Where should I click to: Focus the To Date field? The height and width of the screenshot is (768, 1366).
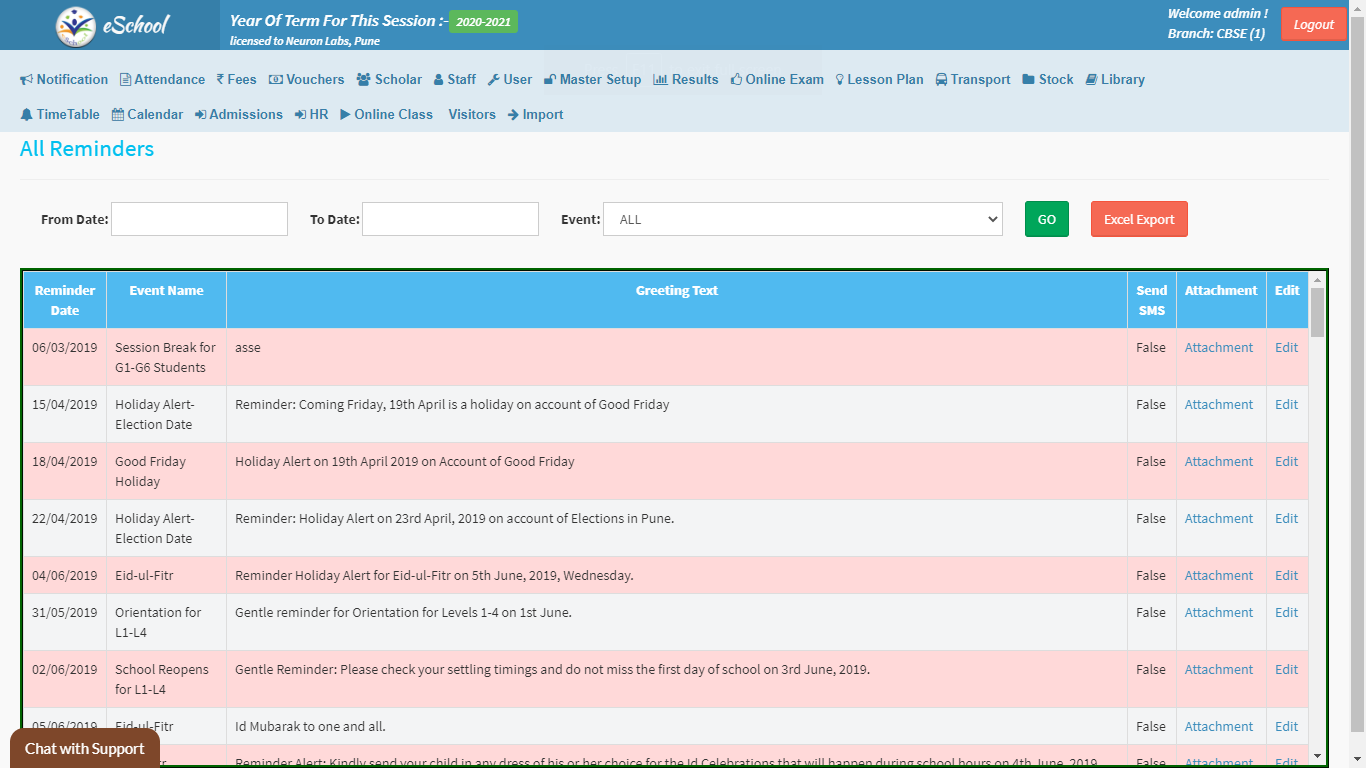pyautogui.click(x=450, y=220)
